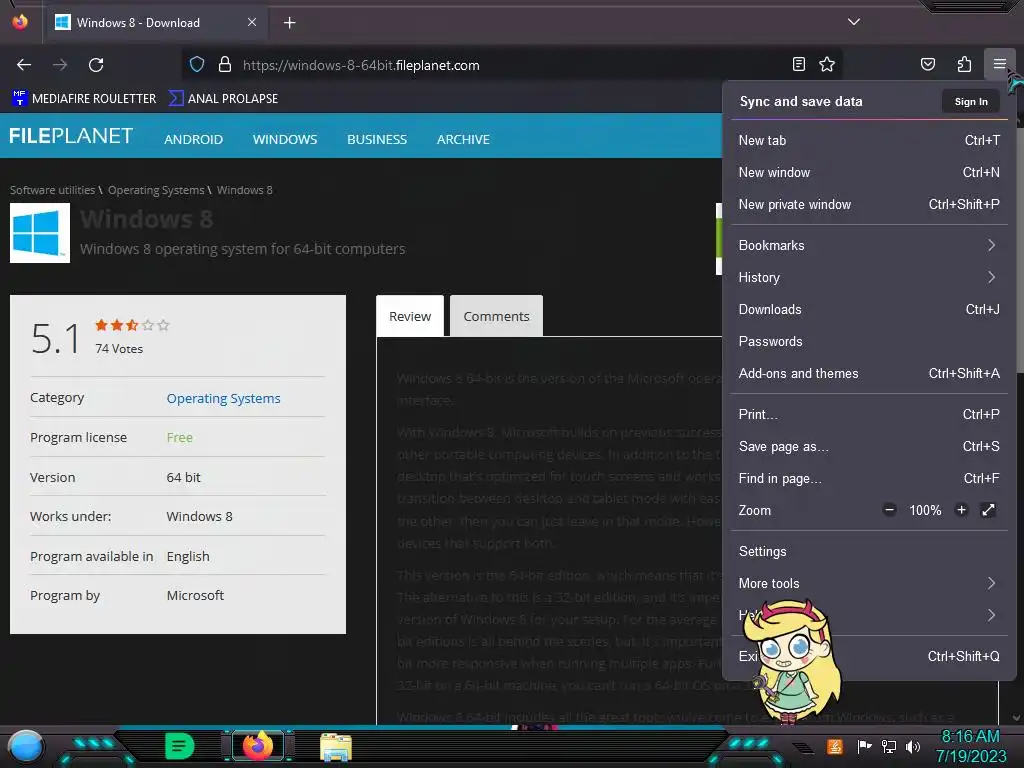Open the Extensions puzzle icon
The width and height of the screenshot is (1024, 768).
pos(964,64)
